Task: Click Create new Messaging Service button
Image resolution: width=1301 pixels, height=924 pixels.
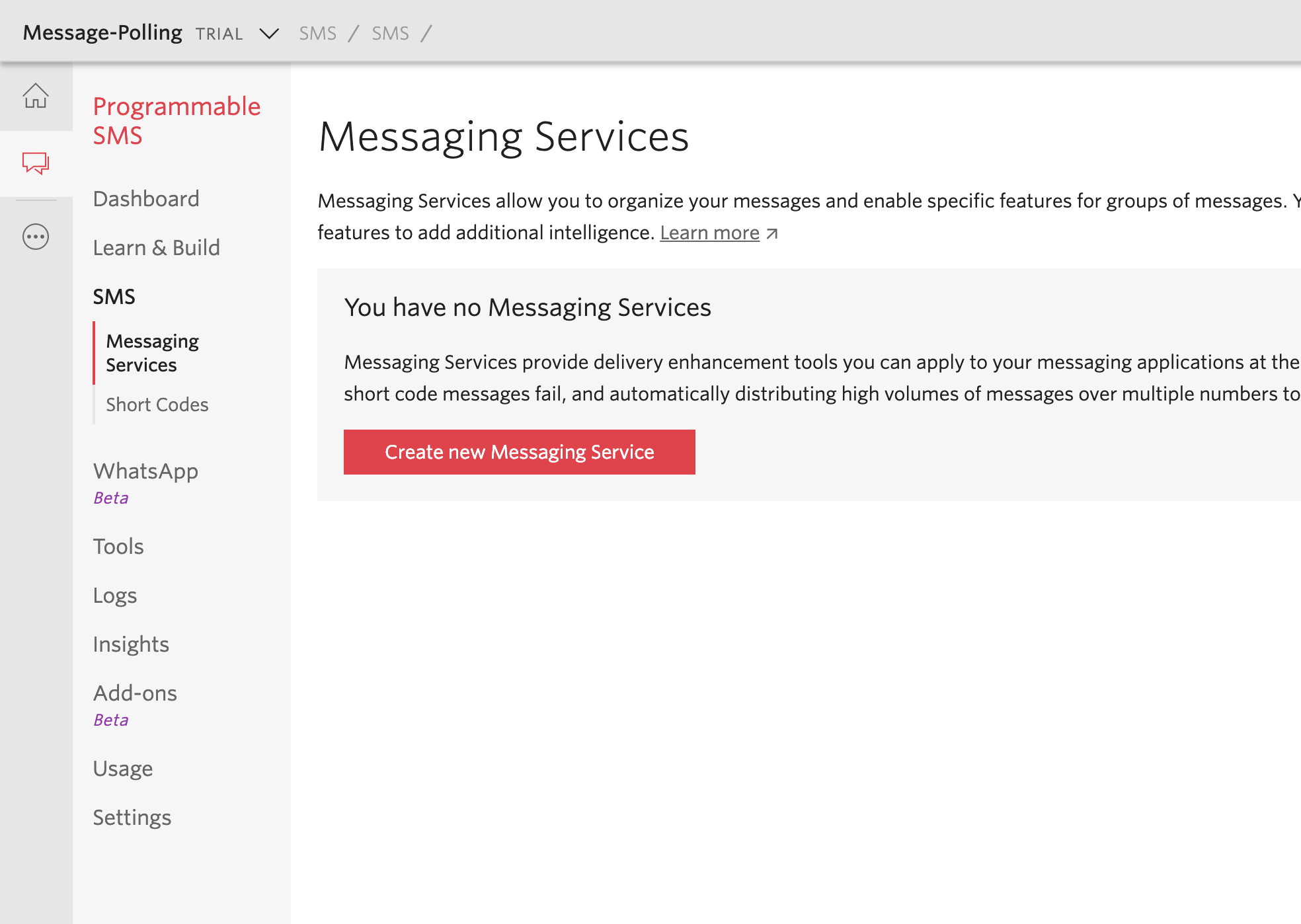Action: tap(520, 452)
